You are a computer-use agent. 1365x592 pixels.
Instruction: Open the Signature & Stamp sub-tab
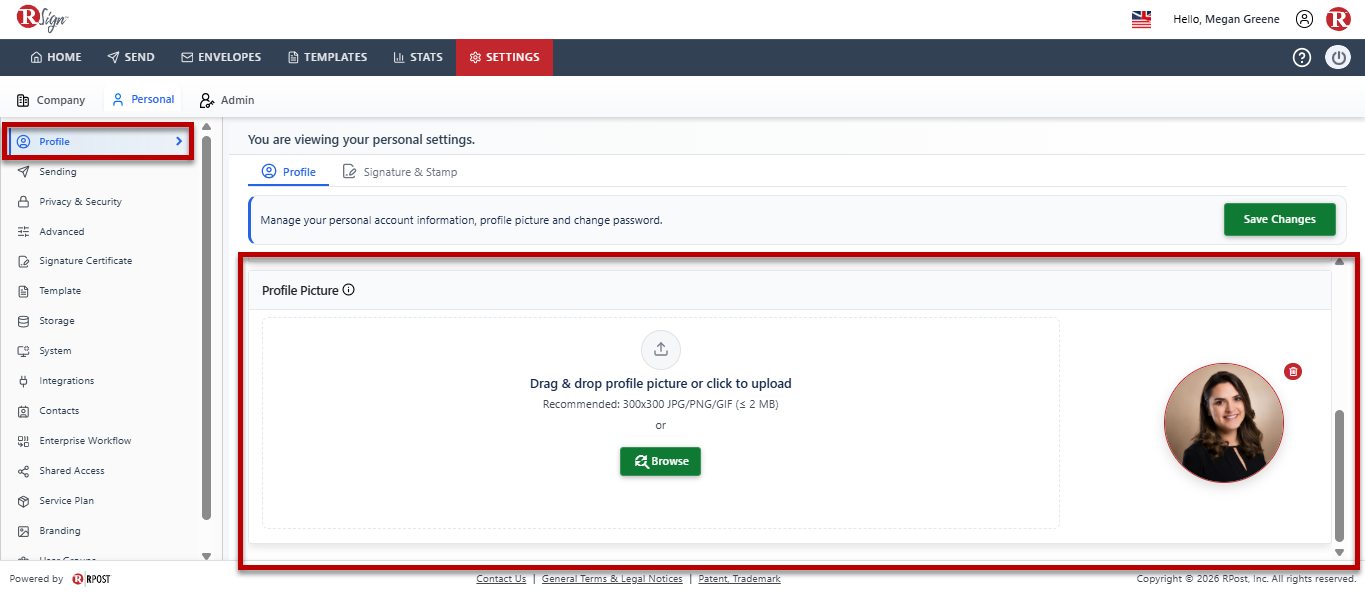click(400, 172)
